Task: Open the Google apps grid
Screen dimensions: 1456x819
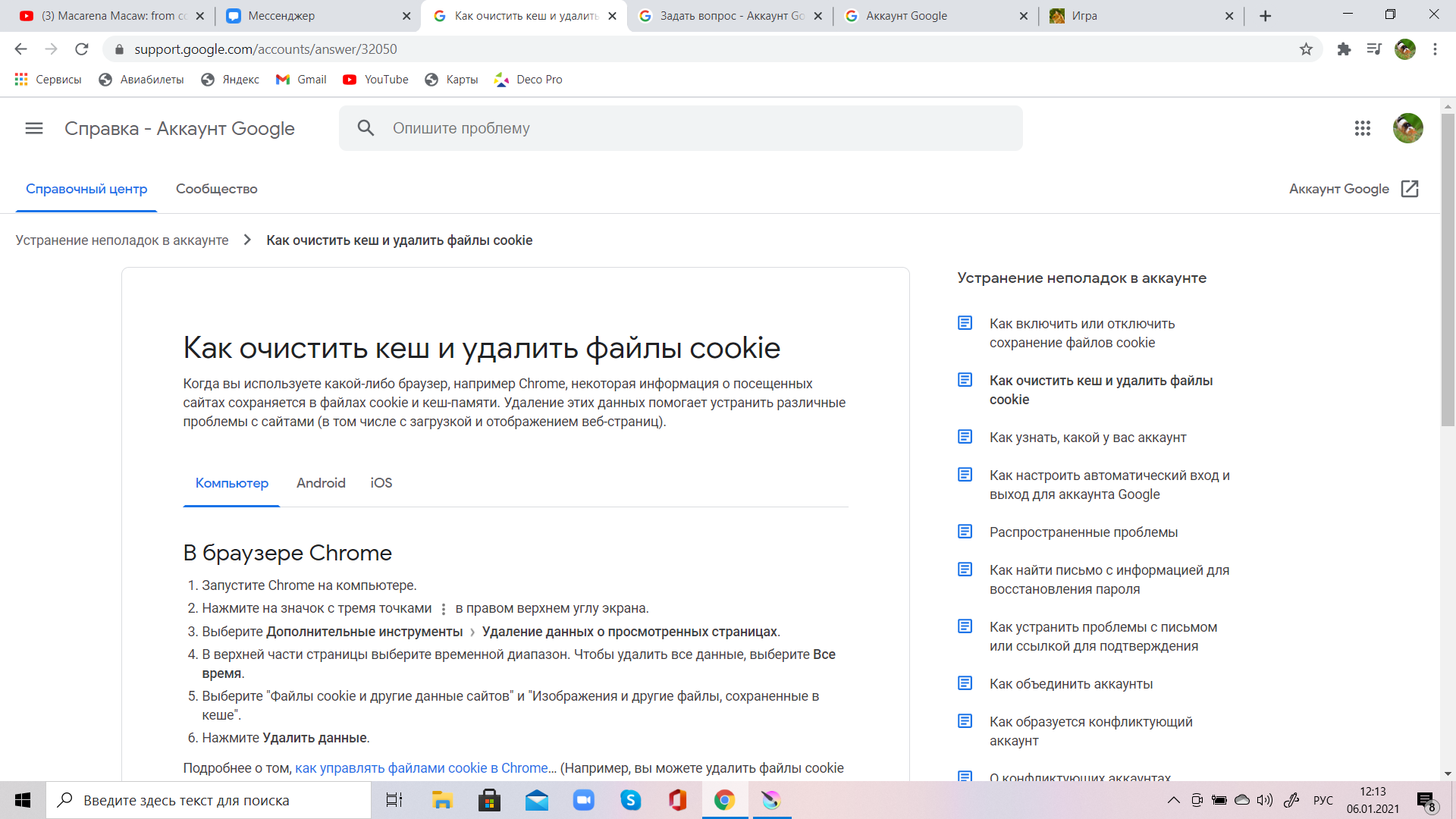Action: click(x=1363, y=128)
